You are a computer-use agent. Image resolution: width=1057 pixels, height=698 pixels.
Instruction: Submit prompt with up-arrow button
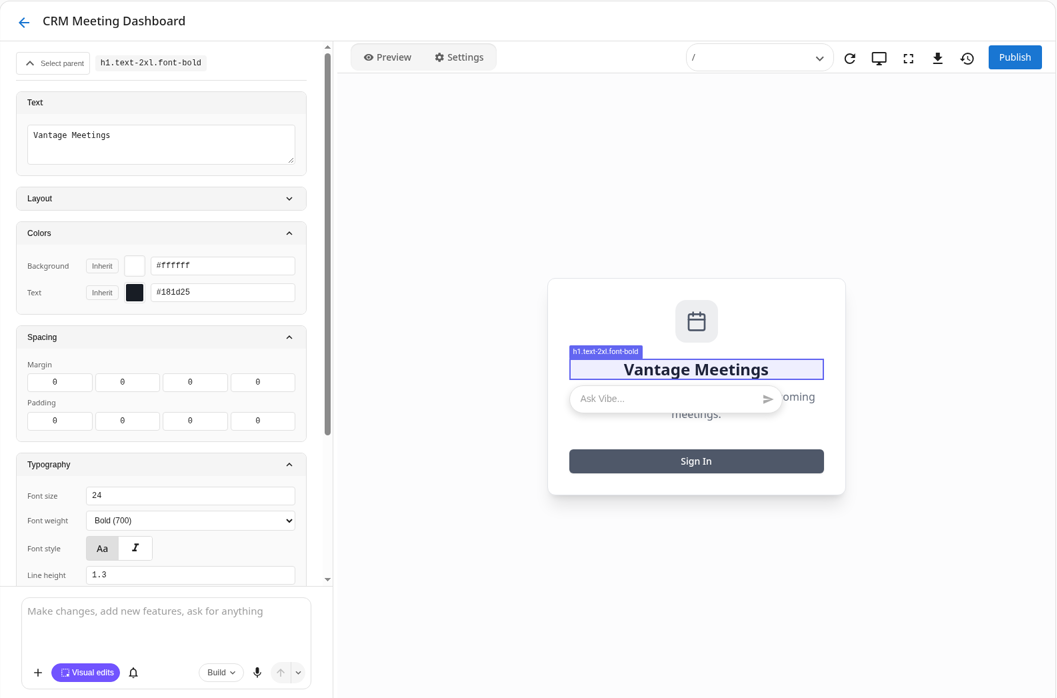pyautogui.click(x=280, y=672)
